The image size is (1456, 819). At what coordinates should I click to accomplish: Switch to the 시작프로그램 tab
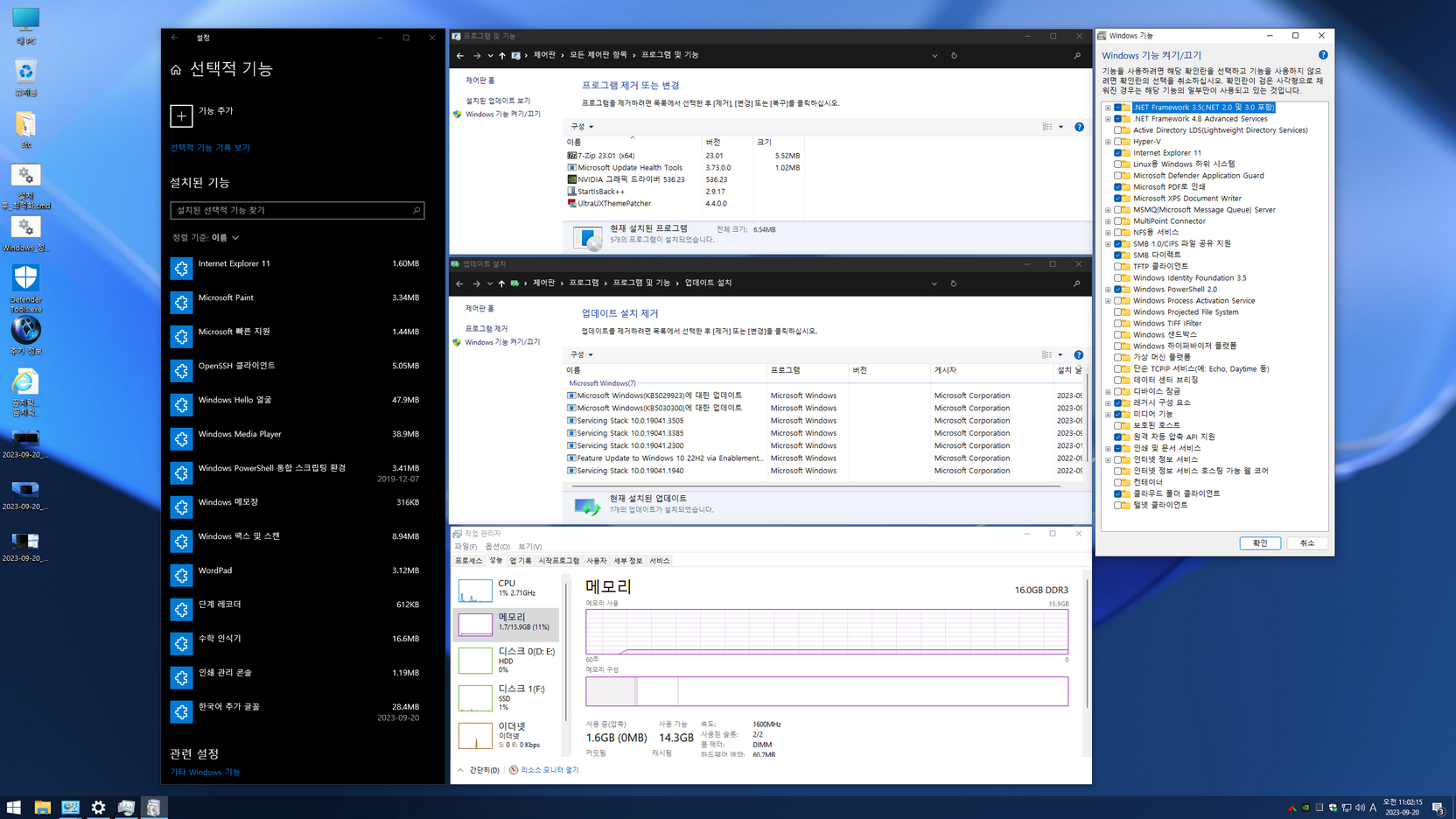pyautogui.click(x=558, y=561)
